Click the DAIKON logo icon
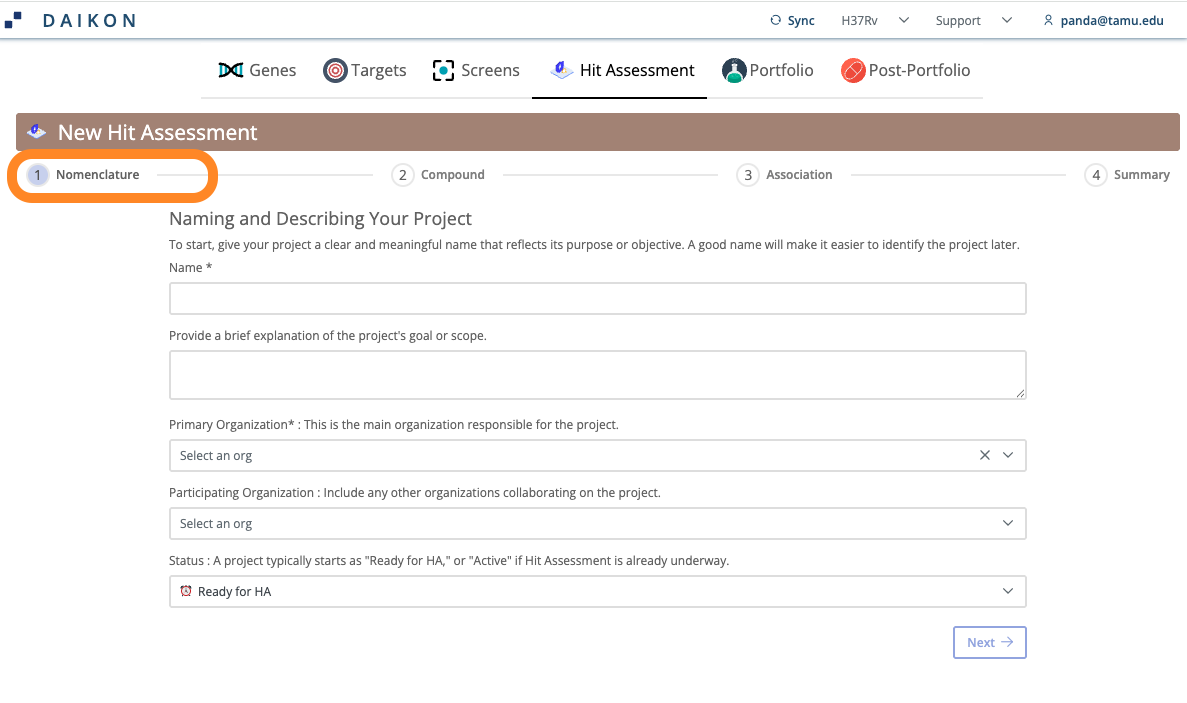This screenshot has height=703, width=1187. [13, 20]
